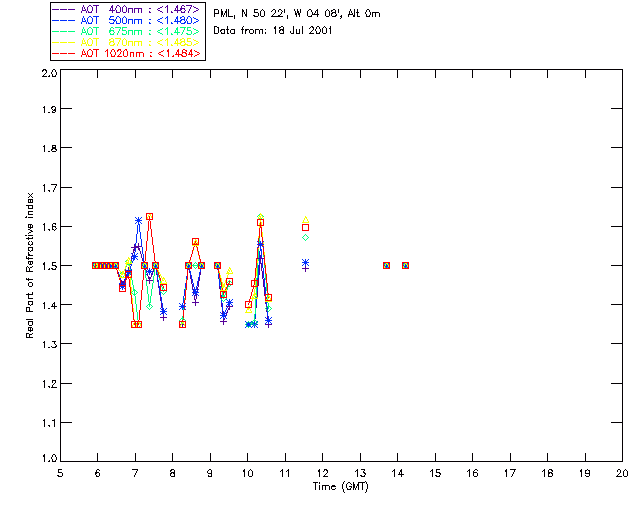Viewport: 640px width, 512px height.
Task: Click the 16 x-axis tick label
Action: pyautogui.click(x=472, y=473)
